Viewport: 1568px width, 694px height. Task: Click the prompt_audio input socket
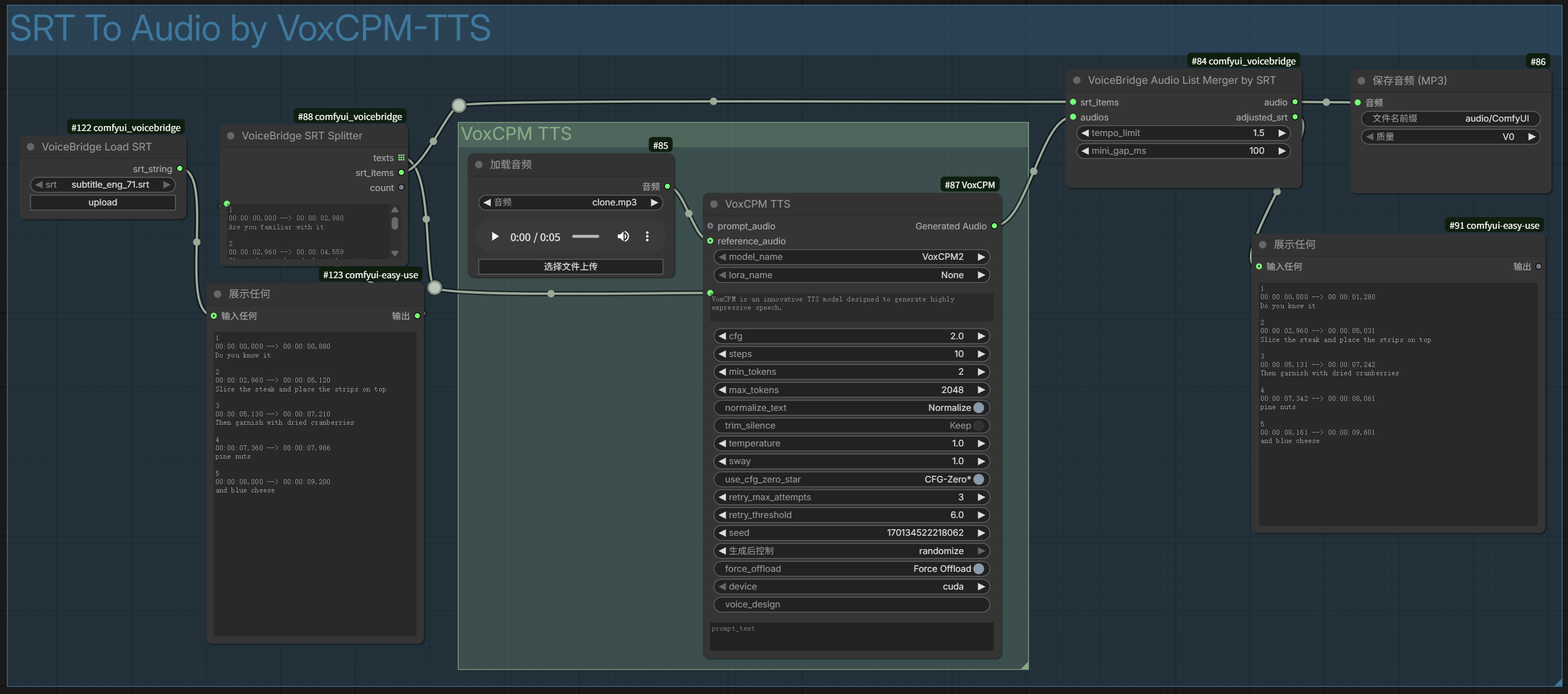tap(710, 226)
